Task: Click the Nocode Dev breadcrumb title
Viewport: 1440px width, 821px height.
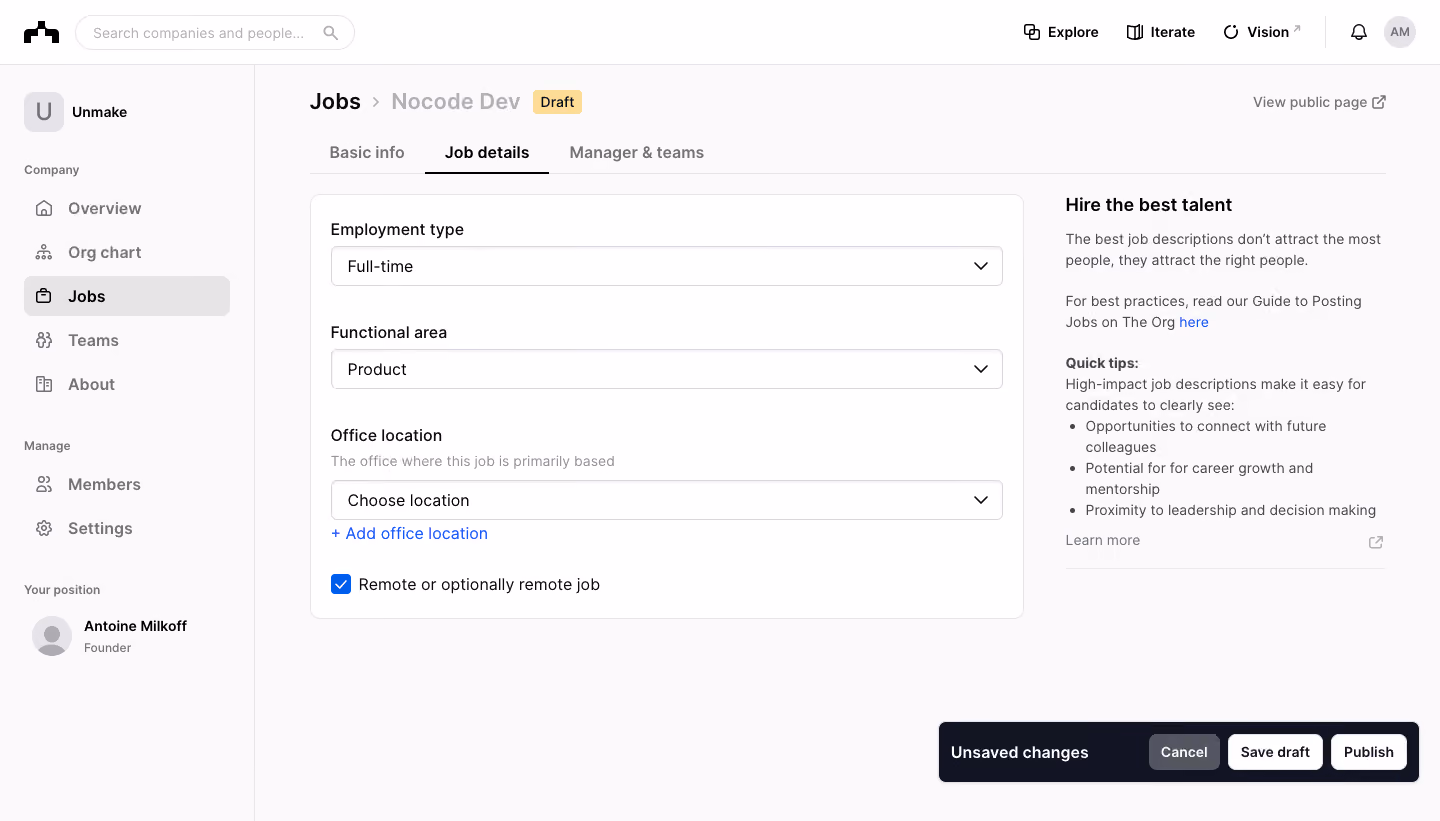Action: pyautogui.click(x=456, y=102)
